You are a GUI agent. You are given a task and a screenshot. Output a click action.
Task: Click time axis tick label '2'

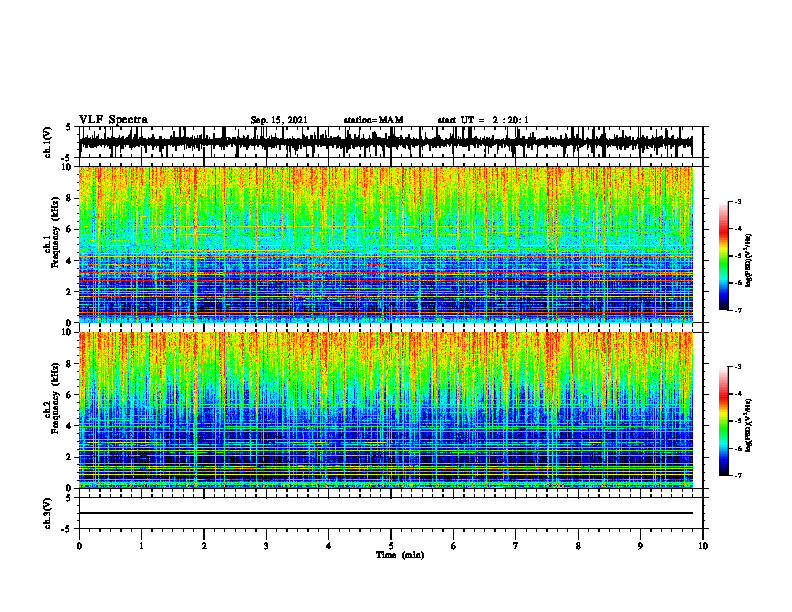pos(204,546)
